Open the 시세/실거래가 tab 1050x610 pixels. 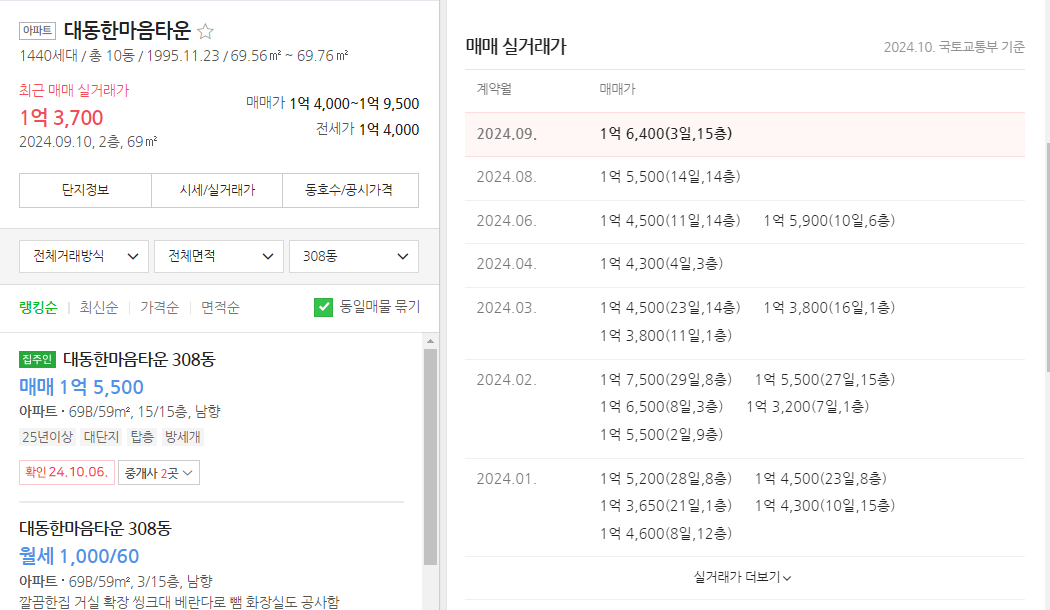coord(217,190)
